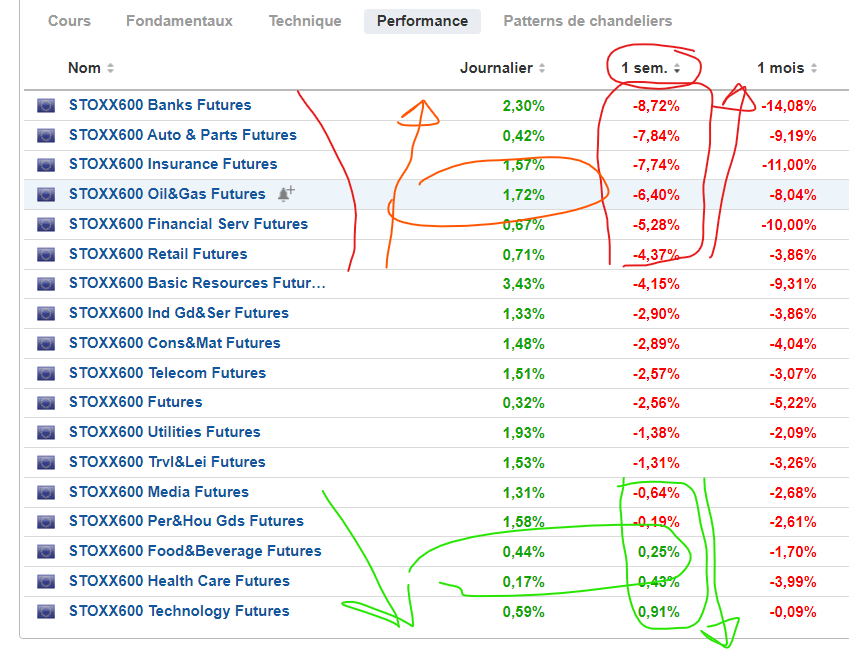The width and height of the screenshot is (849, 664).
Task: Open the plain STOXX600 Futures link
Action: [x=135, y=402]
